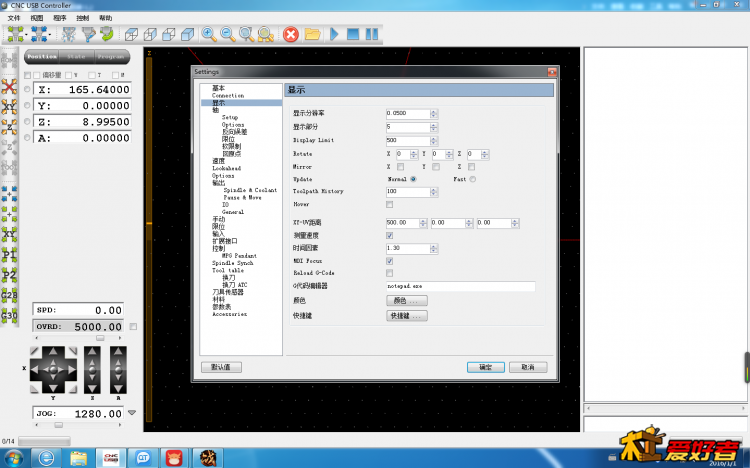Toggle the Mirror X checkbox
Image resolution: width=750 pixels, height=468 pixels.
pyautogui.click(x=400, y=167)
